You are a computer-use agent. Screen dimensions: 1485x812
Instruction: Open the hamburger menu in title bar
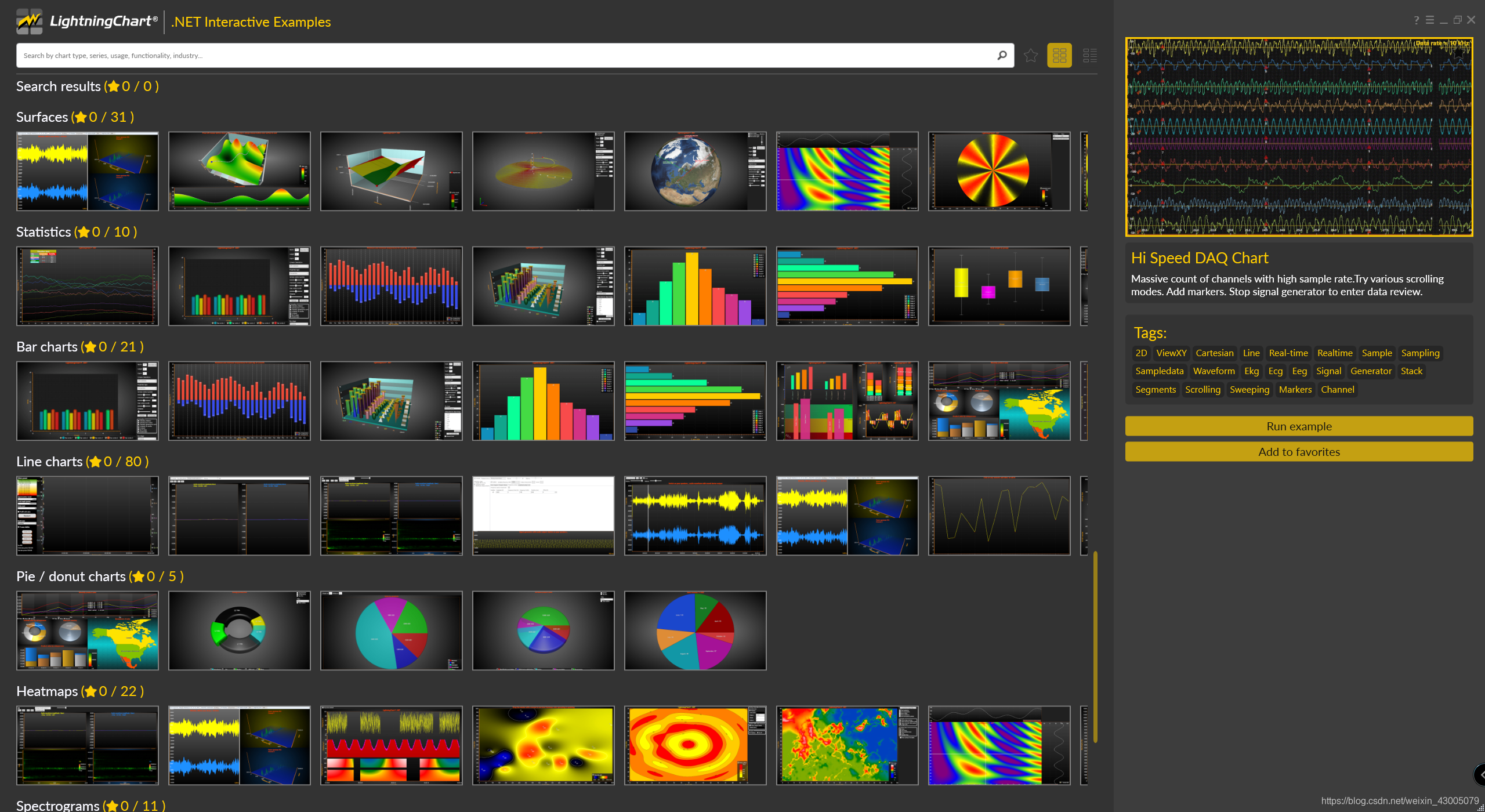(x=1430, y=20)
